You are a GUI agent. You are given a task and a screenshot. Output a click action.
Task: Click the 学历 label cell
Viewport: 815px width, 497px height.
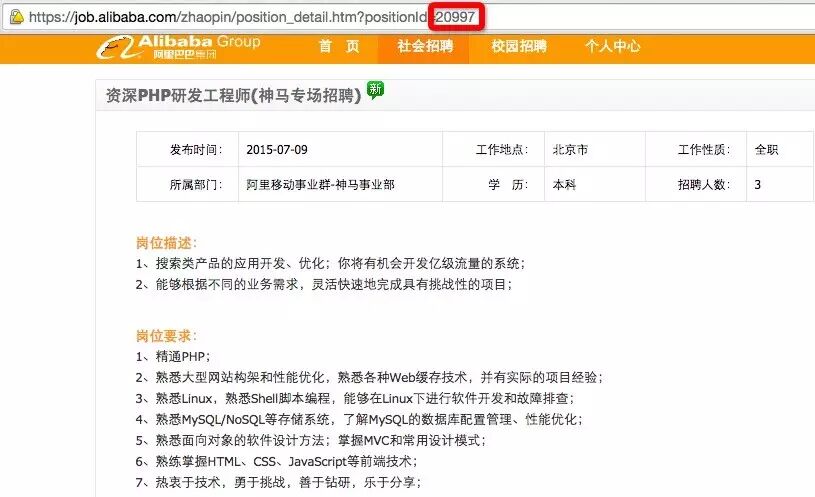coord(493,184)
